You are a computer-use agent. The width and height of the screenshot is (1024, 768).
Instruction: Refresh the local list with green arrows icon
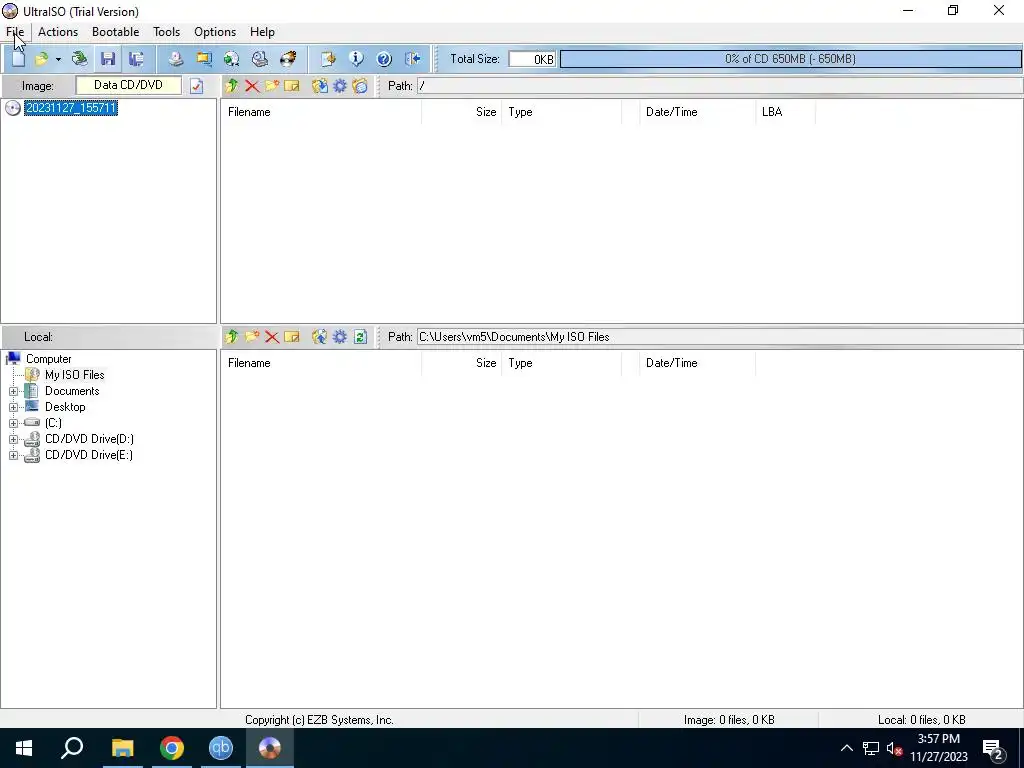[x=360, y=337]
